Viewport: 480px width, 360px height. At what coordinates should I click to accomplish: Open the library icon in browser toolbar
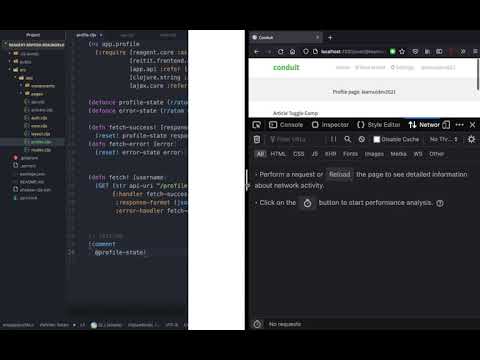427,51
